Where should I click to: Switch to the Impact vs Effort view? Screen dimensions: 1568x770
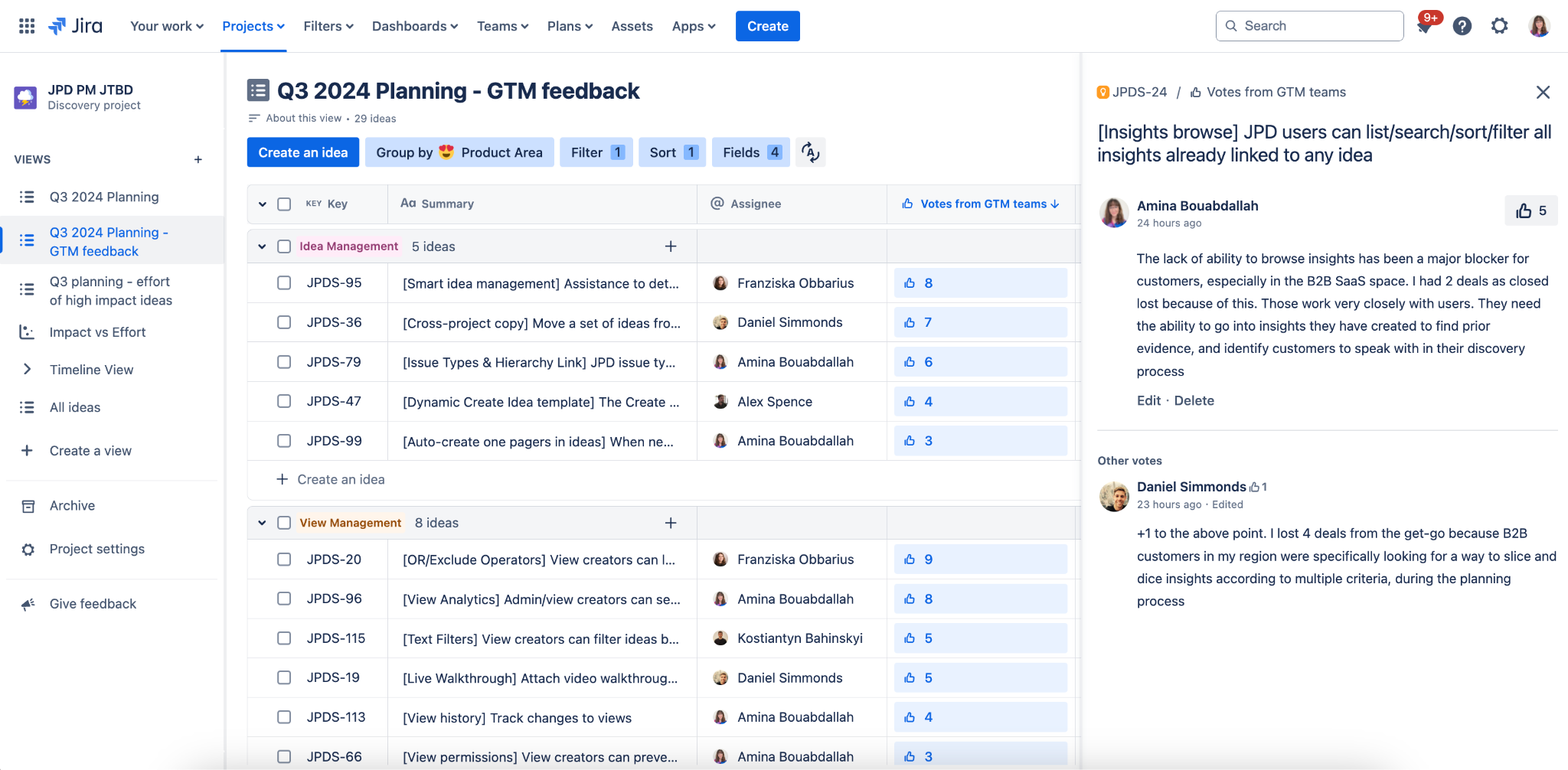pyautogui.click(x=97, y=332)
